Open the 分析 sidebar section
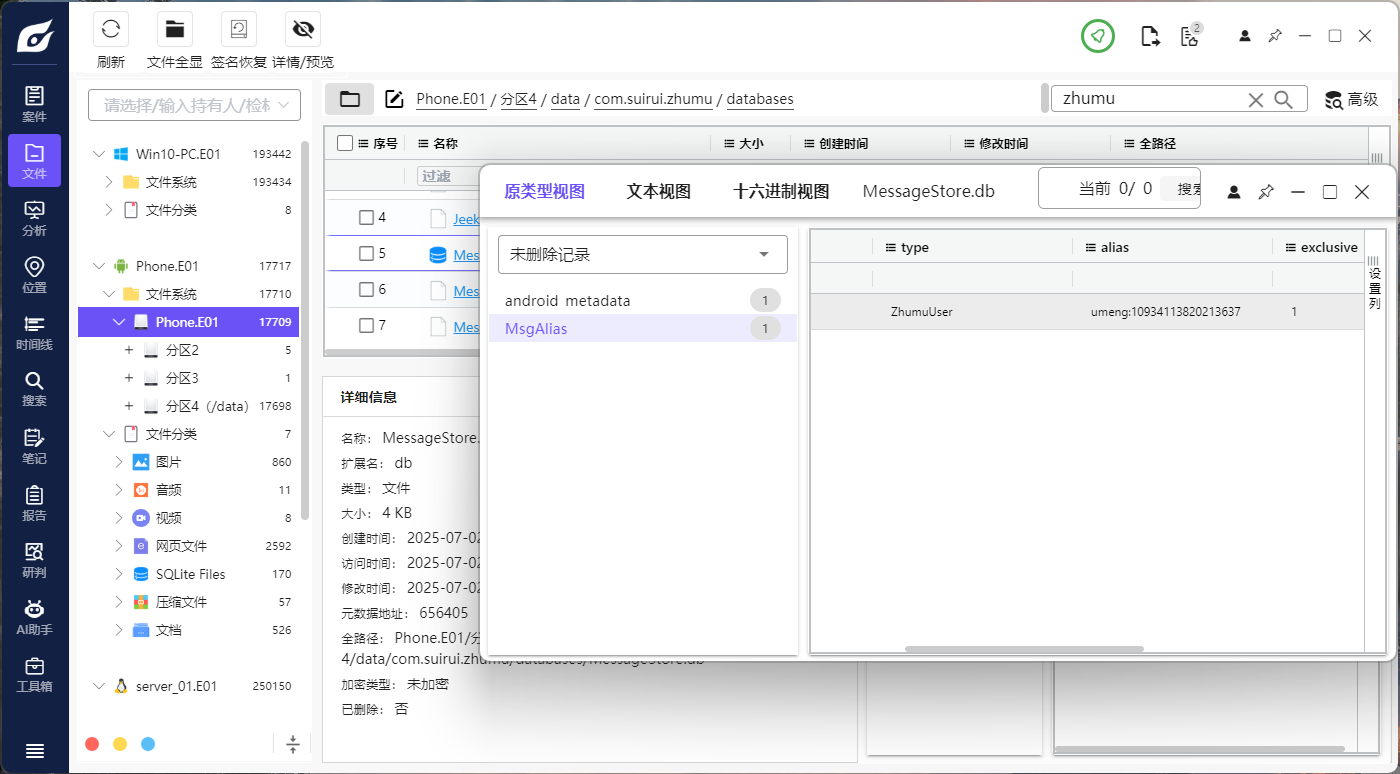The image size is (1400, 774). (34, 218)
